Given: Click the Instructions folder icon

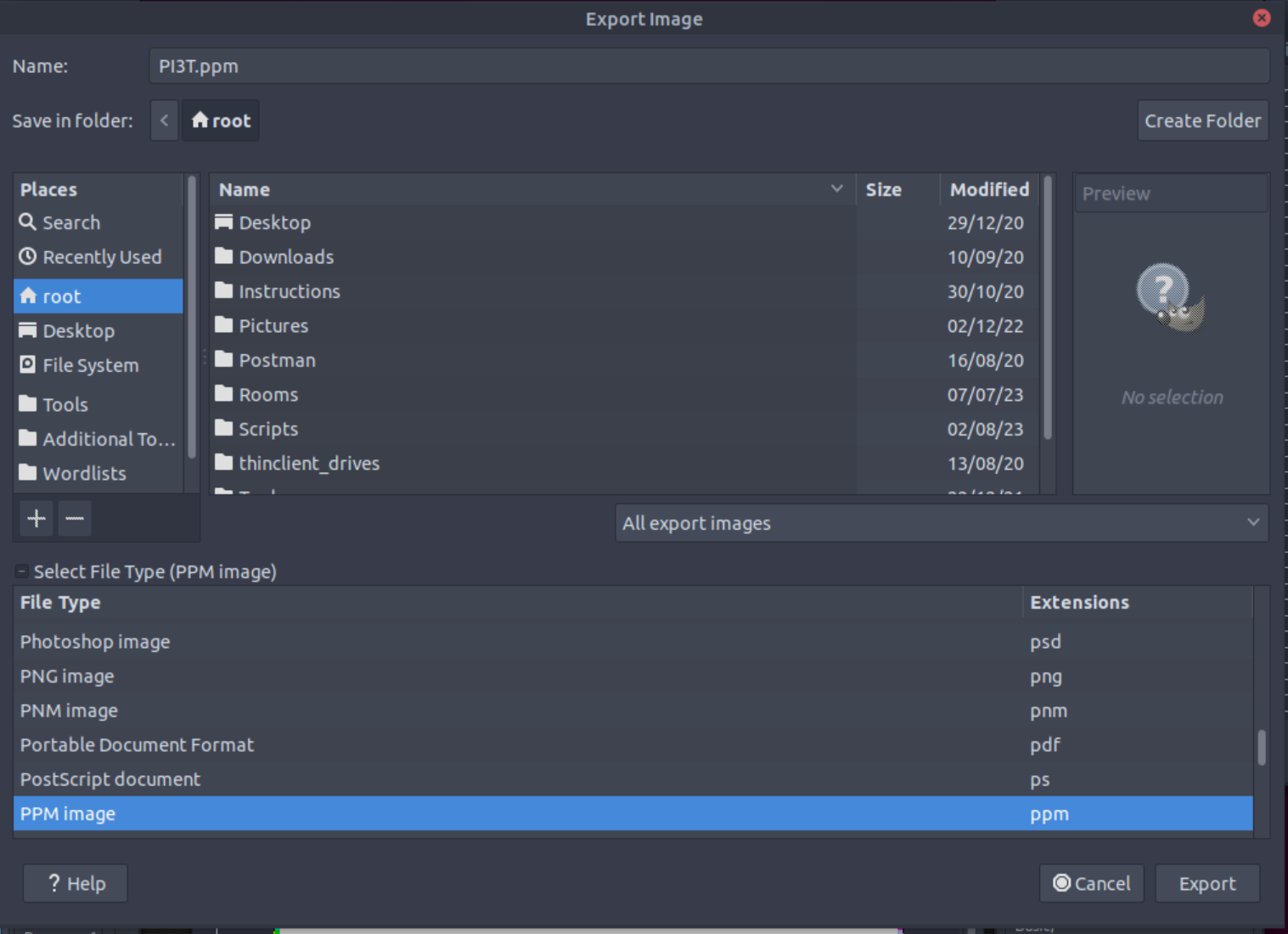Looking at the screenshot, I should (x=224, y=291).
